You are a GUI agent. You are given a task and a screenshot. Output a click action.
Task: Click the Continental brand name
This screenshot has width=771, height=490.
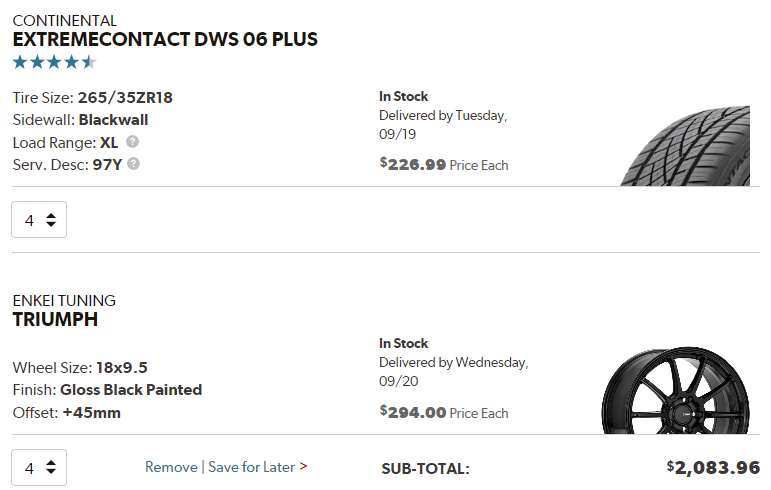coord(64,20)
